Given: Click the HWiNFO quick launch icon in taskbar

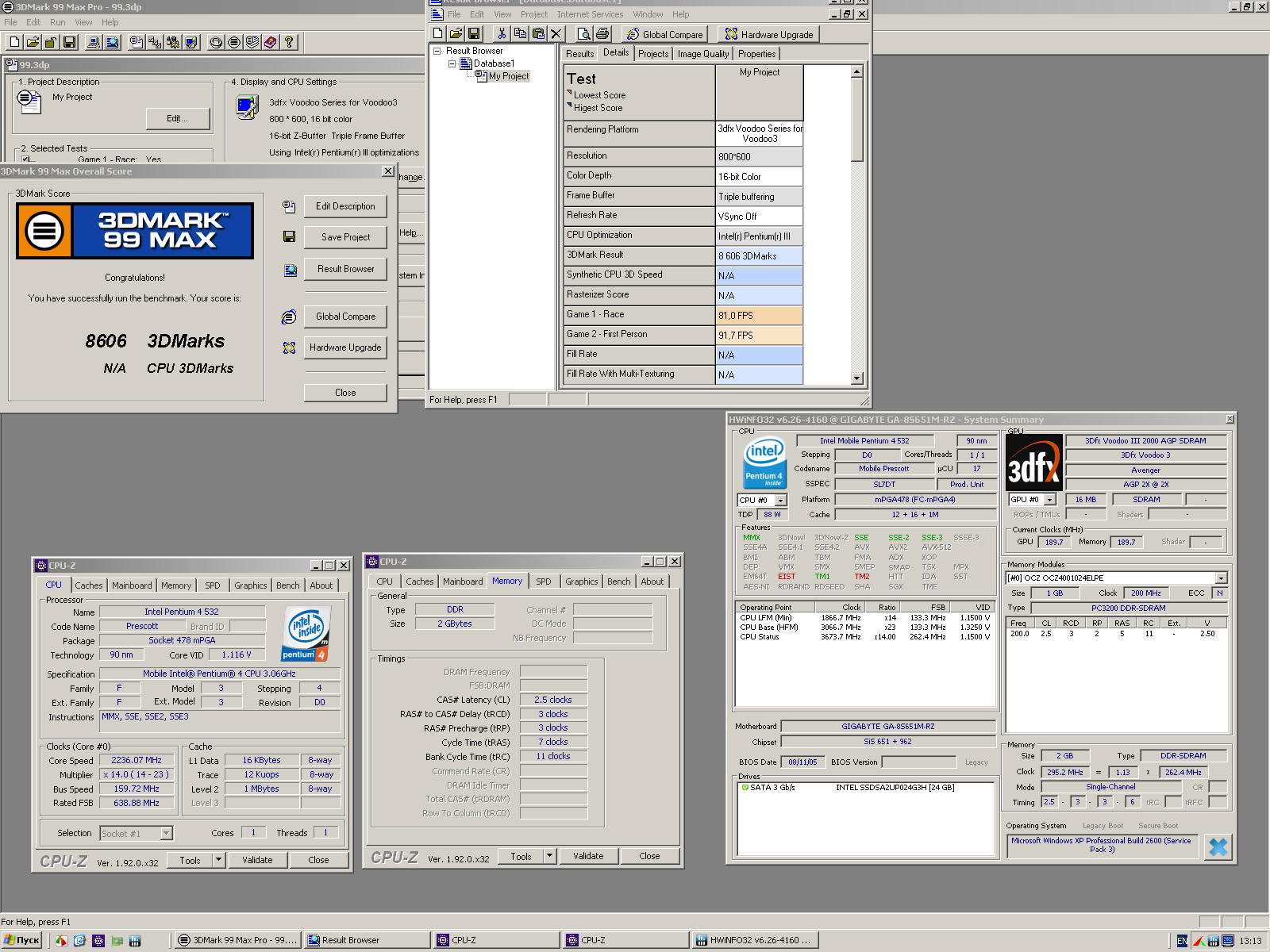Looking at the screenshot, I should click(135, 940).
